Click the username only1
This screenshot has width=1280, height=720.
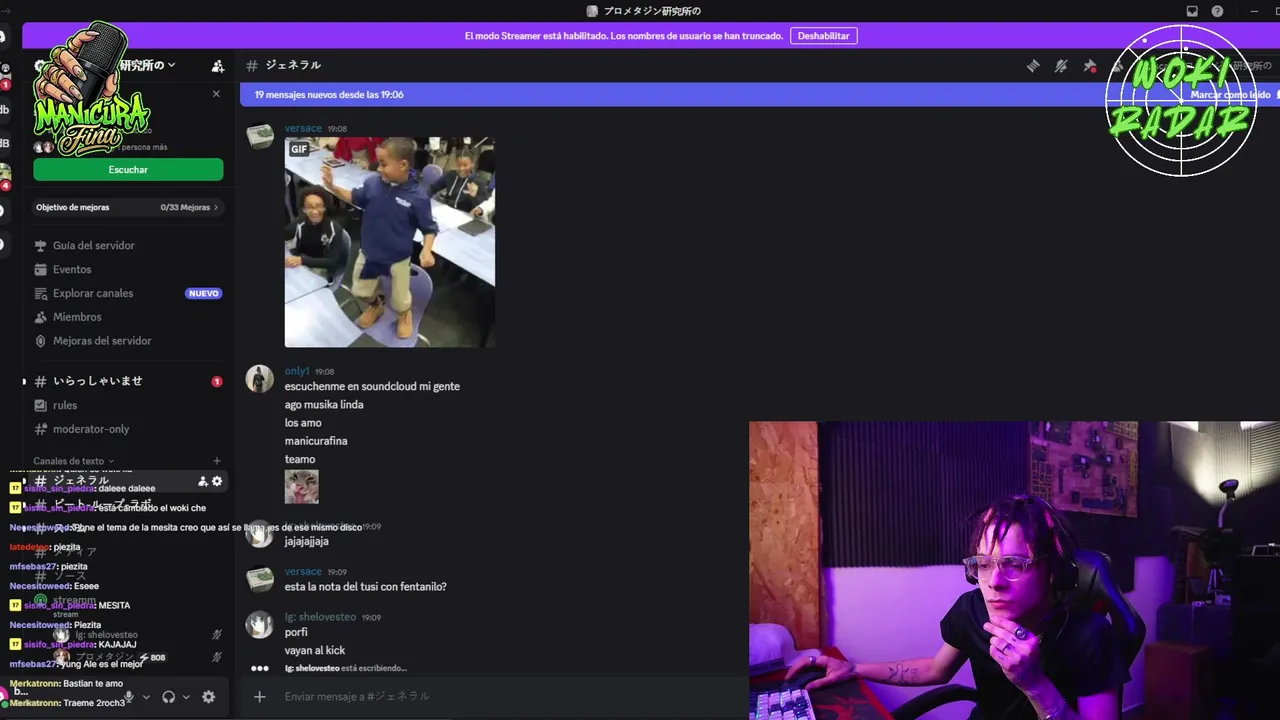click(297, 371)
